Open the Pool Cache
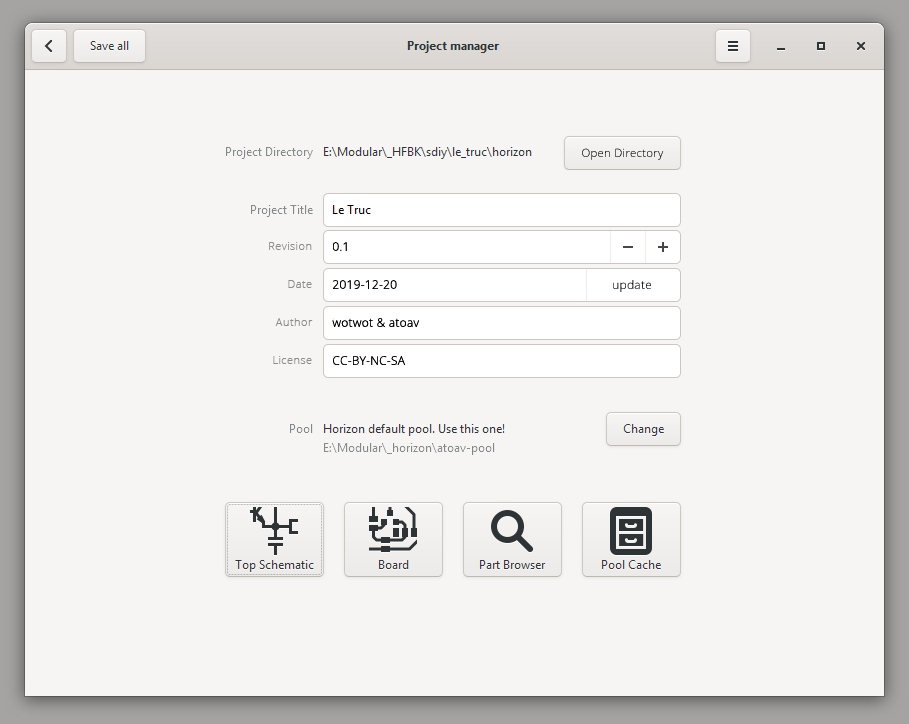 coord(631,539)
